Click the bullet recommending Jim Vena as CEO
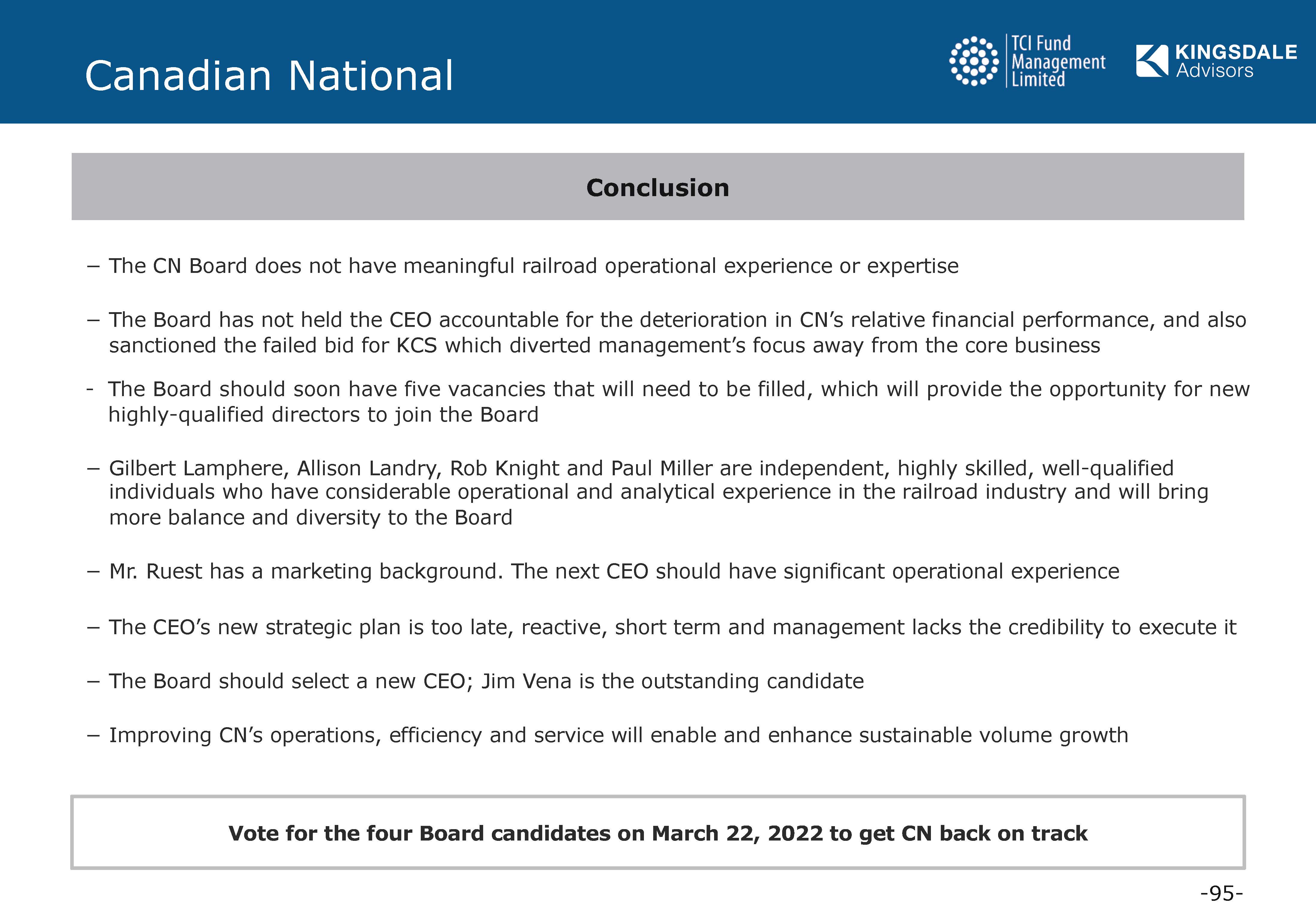 (486, 682)
